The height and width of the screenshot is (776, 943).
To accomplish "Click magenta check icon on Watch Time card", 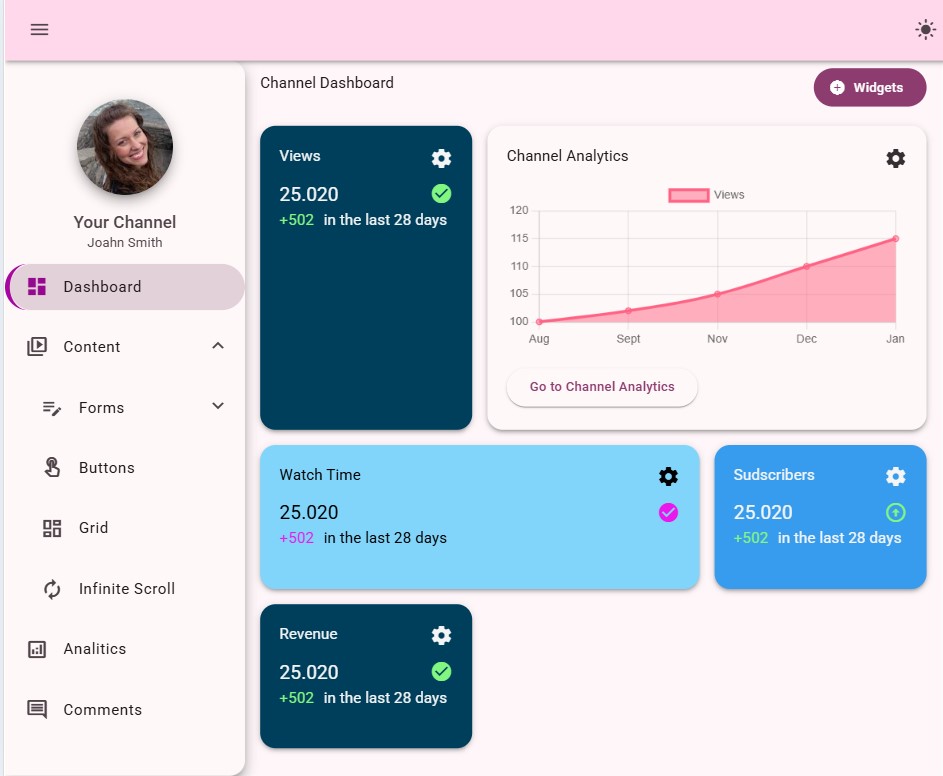I will click(668, 512).
